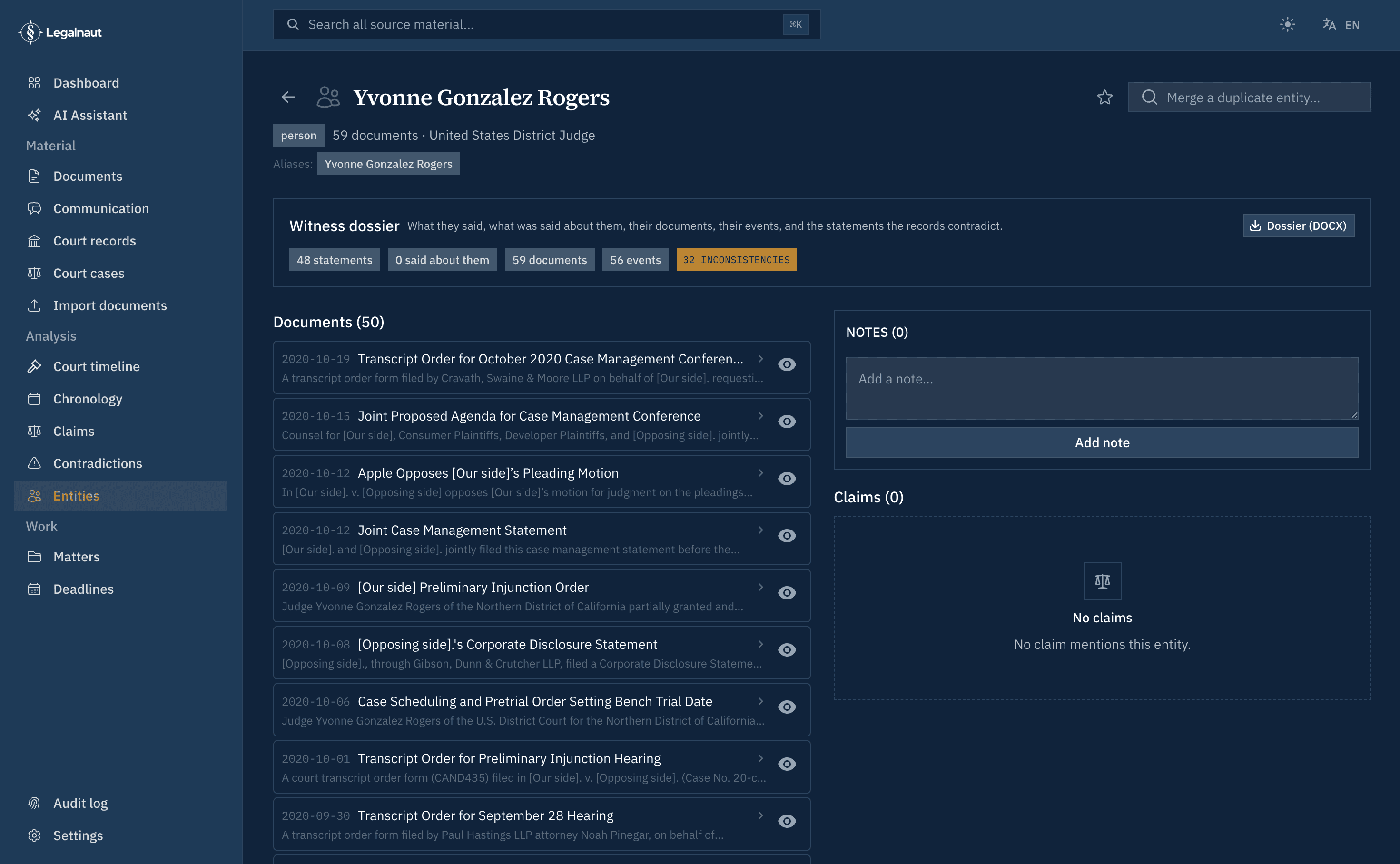Click the Import documents upload icon
1400x864 pixels.
click(34, 306)
